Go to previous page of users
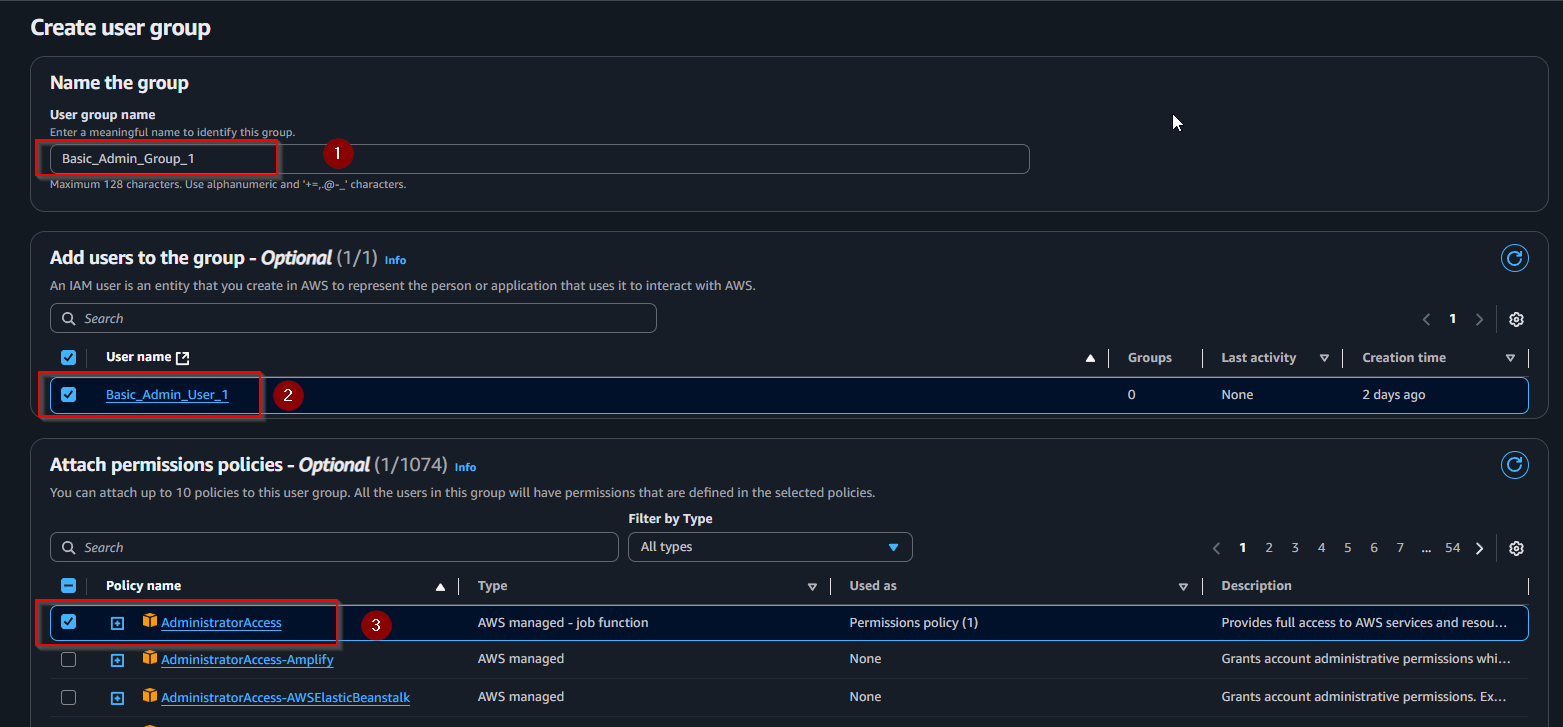1563x727 pixels. (1427, 319)
